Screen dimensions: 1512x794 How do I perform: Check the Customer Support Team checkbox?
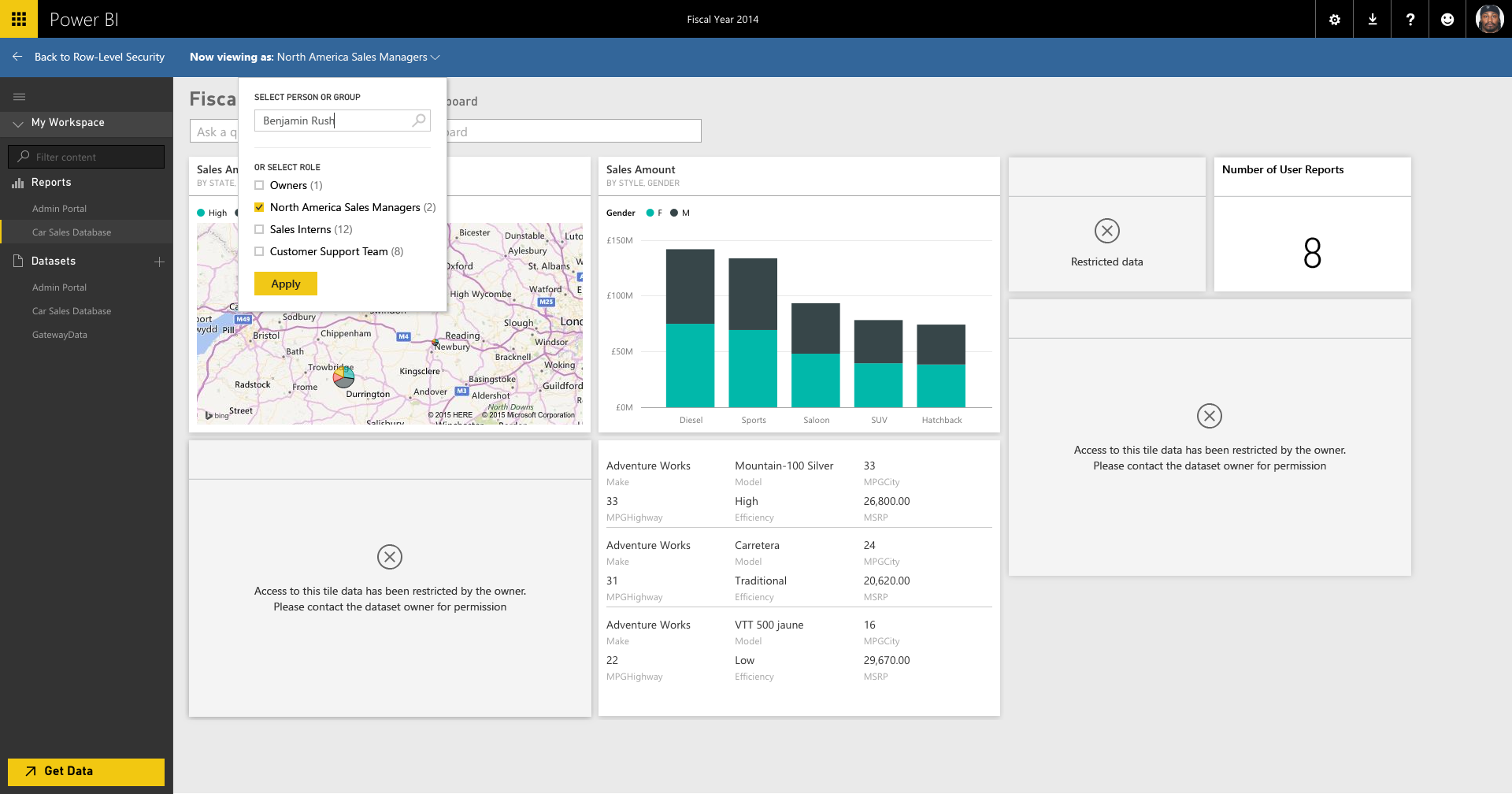(x=259, y=252)
